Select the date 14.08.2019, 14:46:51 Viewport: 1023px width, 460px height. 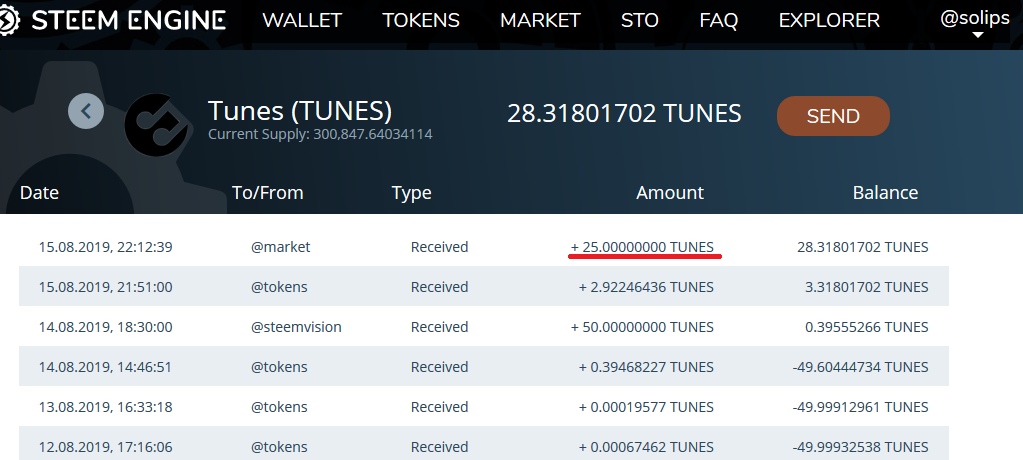(105, 367)
